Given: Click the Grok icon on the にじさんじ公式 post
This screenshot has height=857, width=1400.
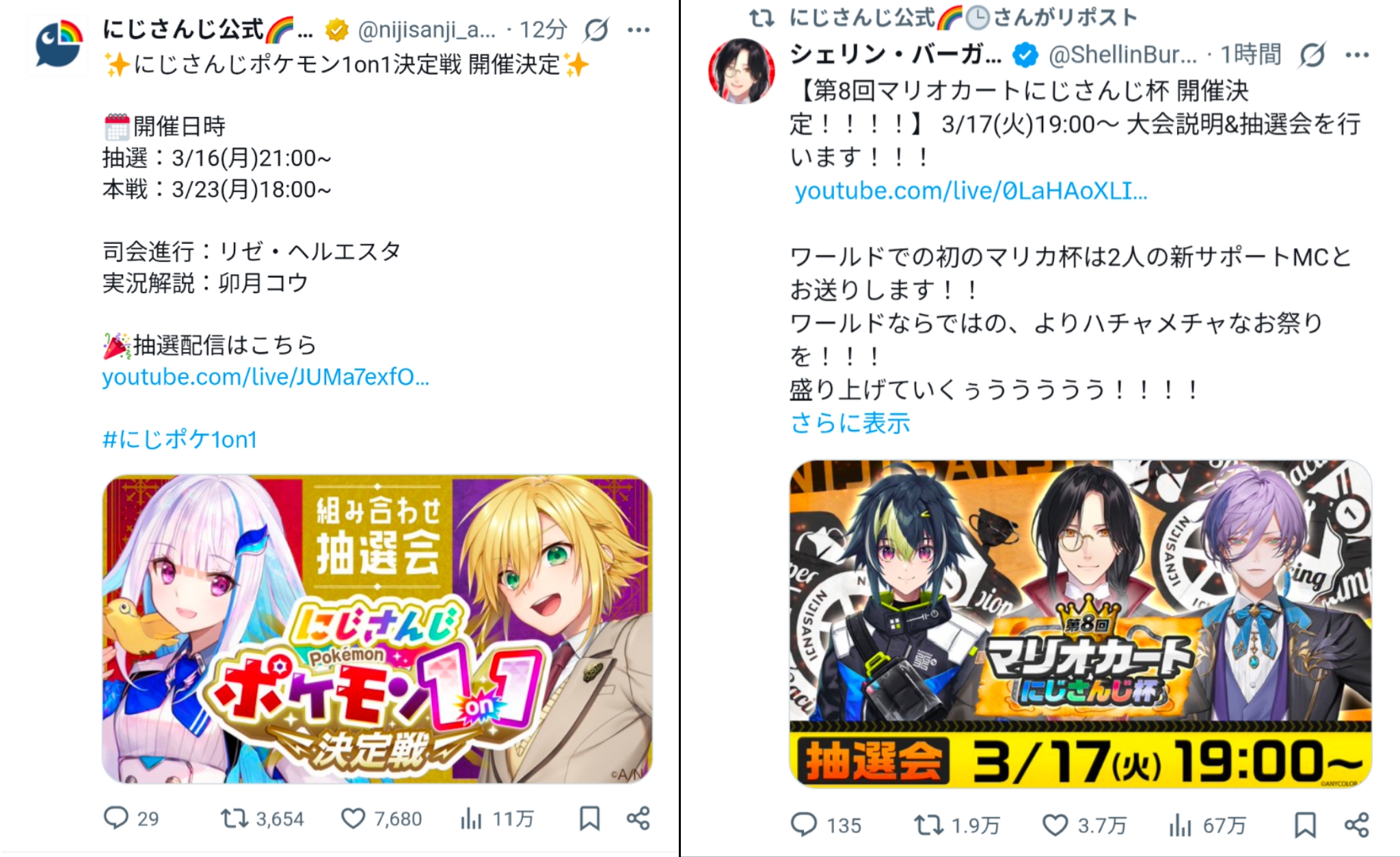Looking at the screenshot, I should (597, 30).
